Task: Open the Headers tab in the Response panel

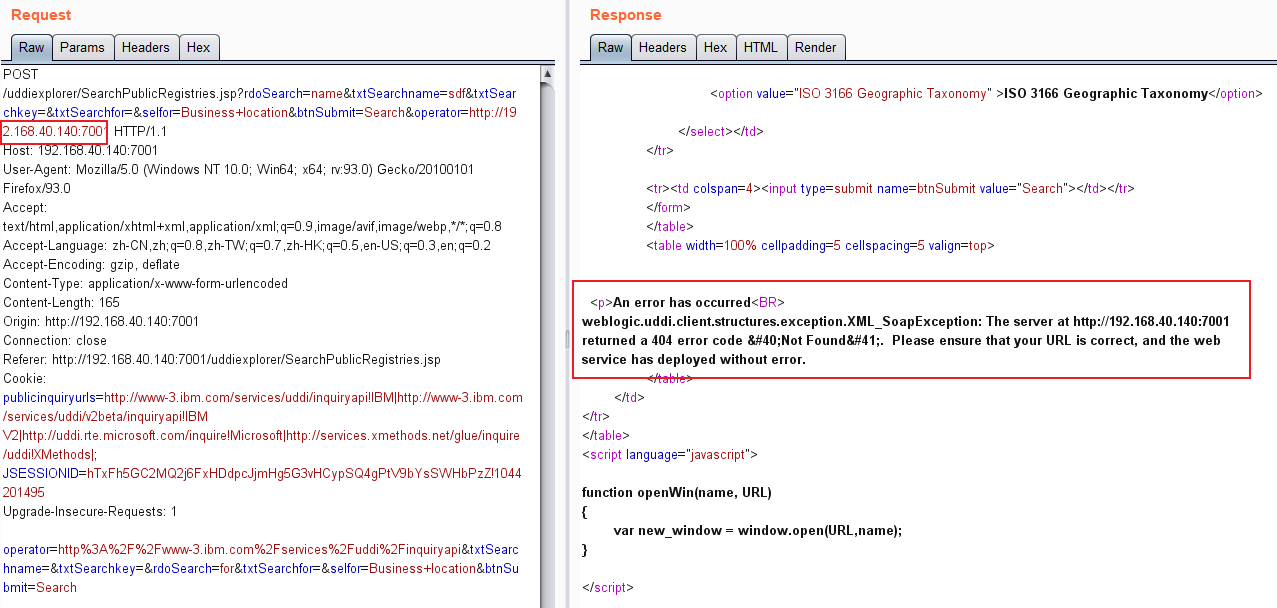Action: coord(663,47)
